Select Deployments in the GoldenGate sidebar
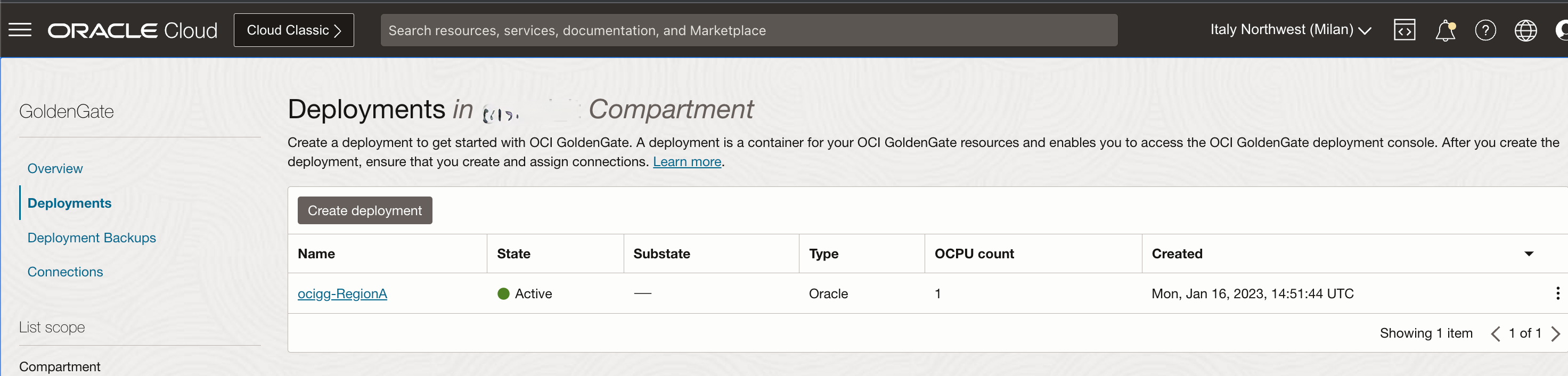The image size is (1568, 376). click(x=69, y=203)
